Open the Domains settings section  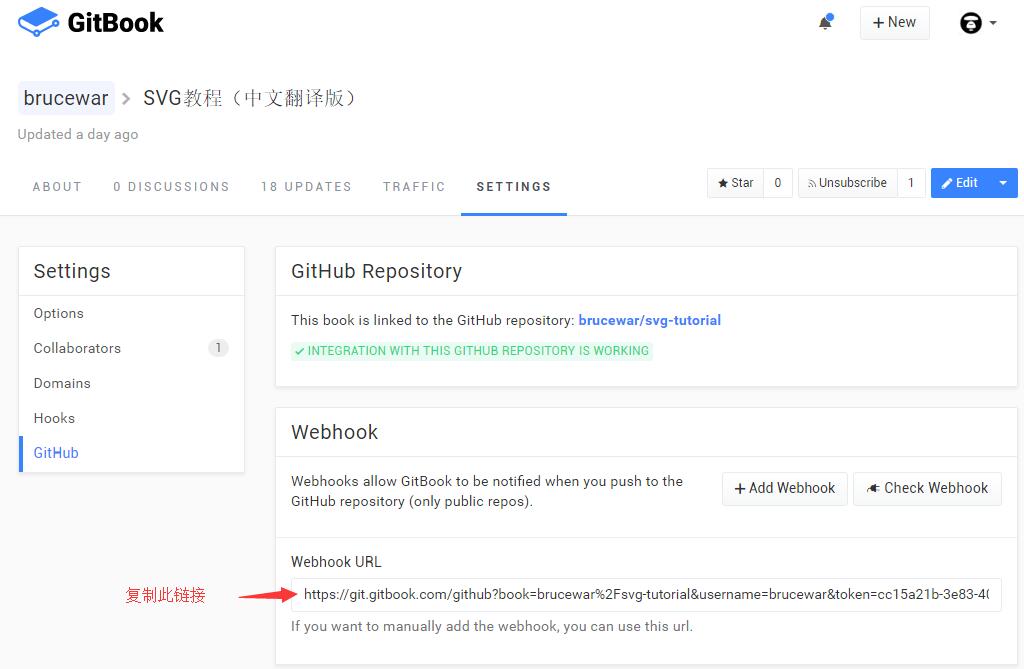(132, 383)
